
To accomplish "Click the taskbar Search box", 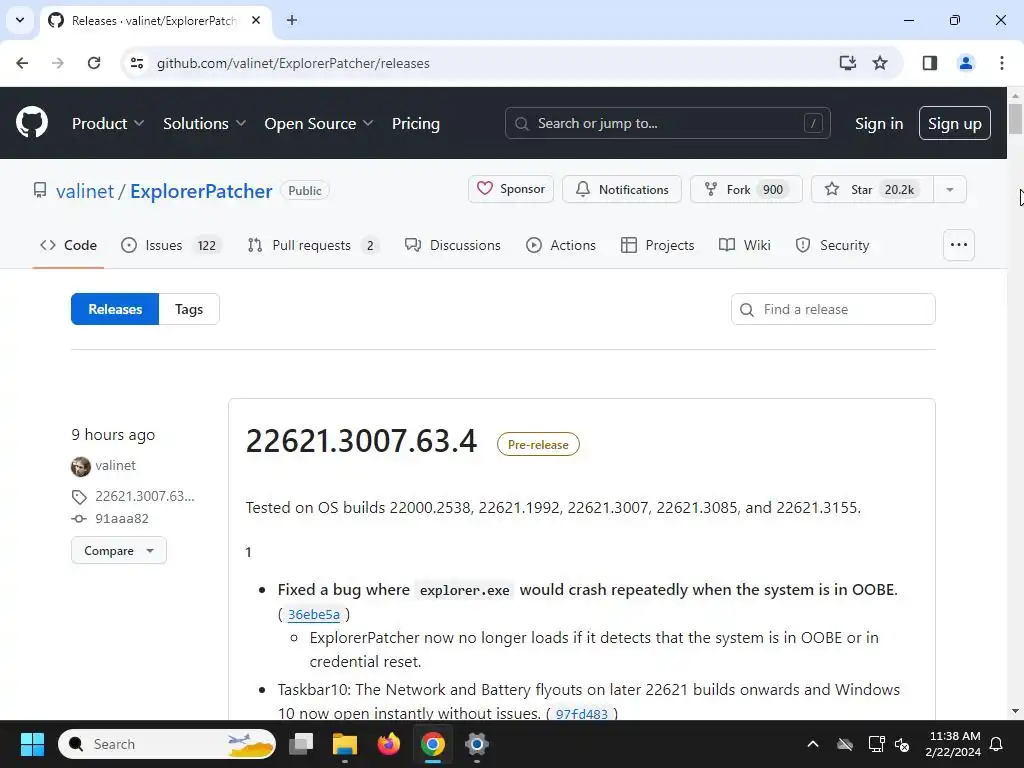I will tap(167, 744).
